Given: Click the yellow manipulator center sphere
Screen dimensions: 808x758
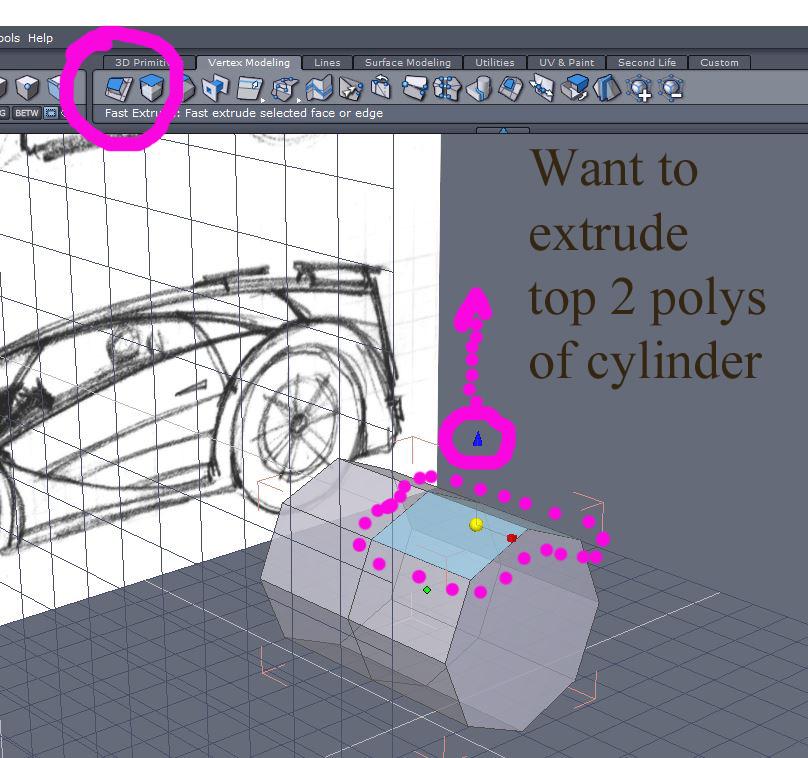Looking at the screenshot, I should click(476, 525).
